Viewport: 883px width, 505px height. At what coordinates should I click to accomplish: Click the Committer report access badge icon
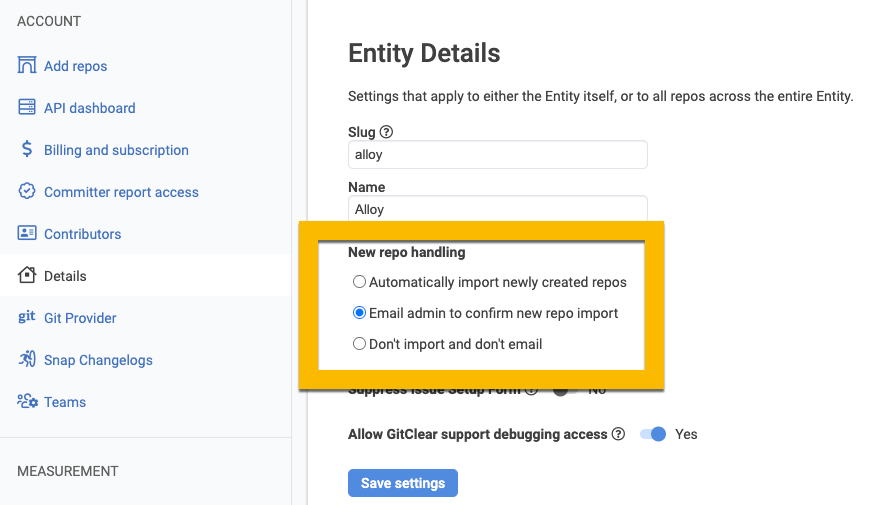click(x=27, y=192)
